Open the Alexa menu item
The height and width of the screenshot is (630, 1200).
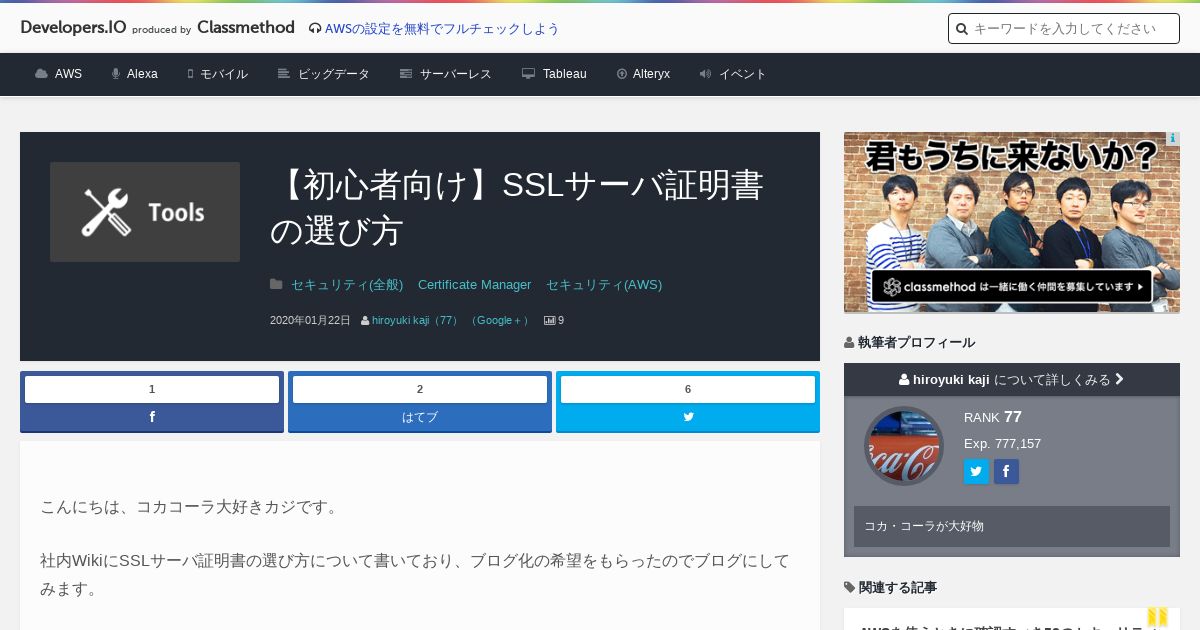click(x=134, y=74)
